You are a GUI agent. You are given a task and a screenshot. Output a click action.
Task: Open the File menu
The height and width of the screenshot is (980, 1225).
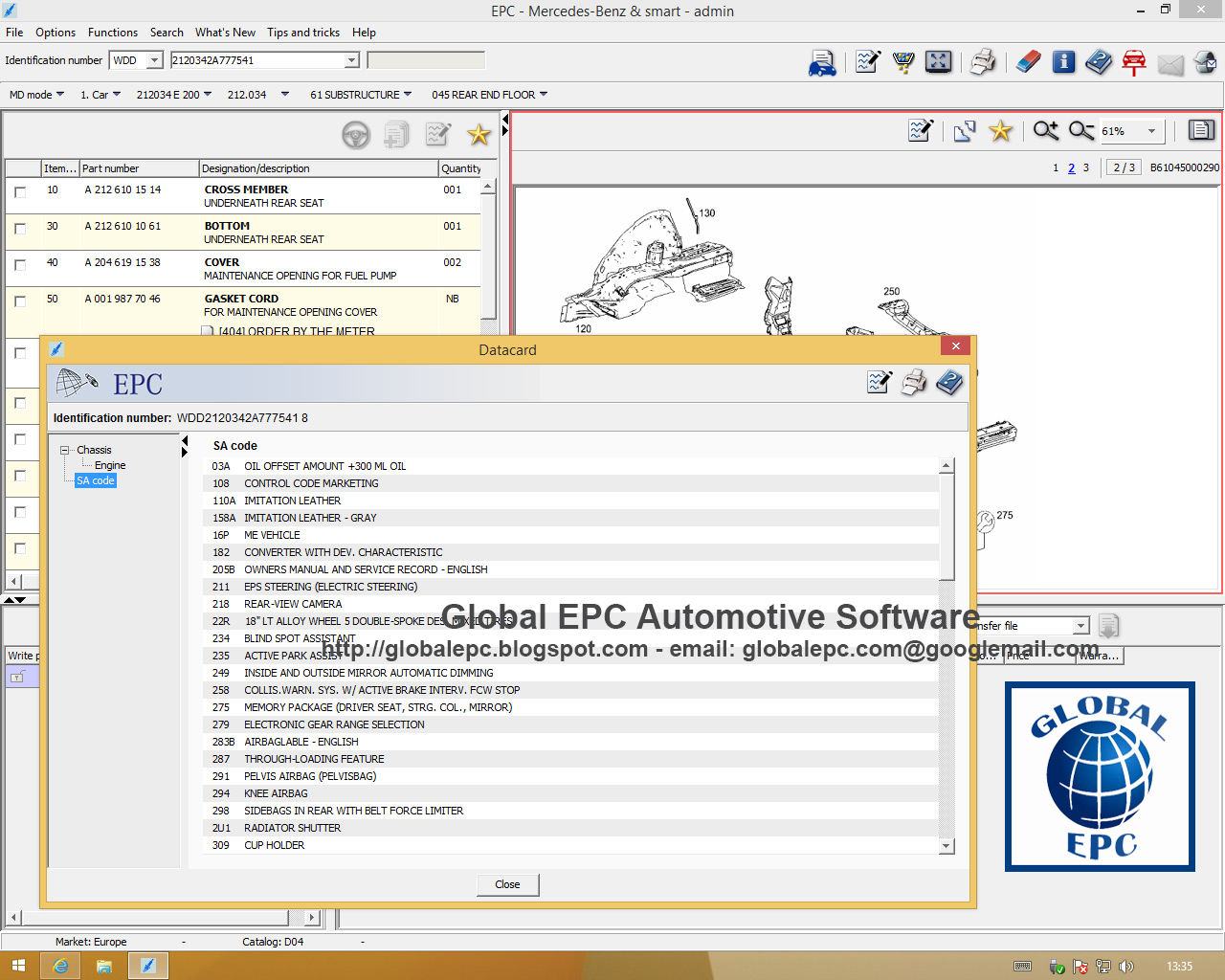point(14,33)
